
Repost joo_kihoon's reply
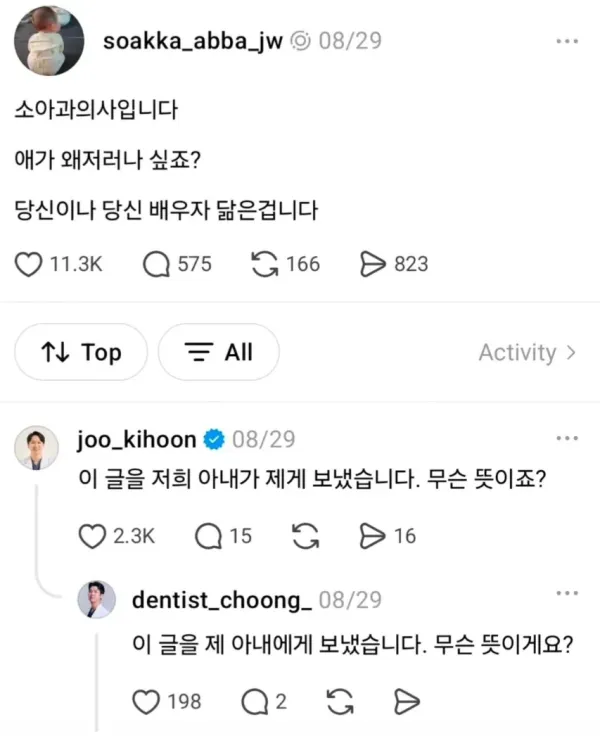tap(306, 537)
